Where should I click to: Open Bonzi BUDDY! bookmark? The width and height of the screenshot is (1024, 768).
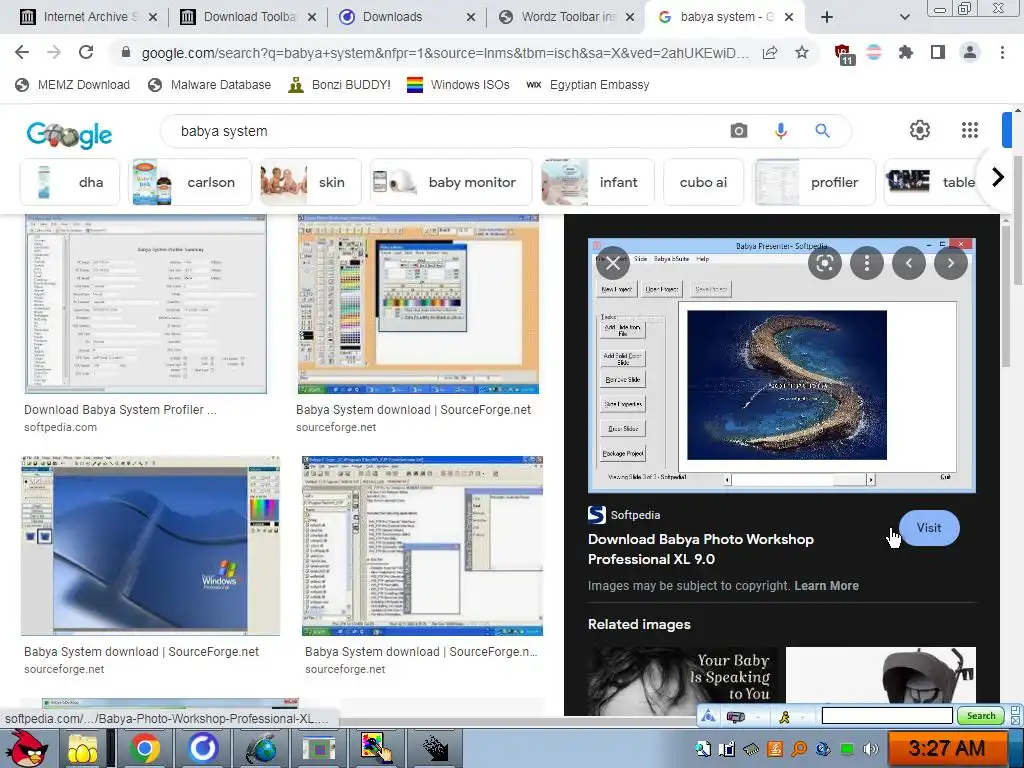pyautogui.click(x=340, y=85)
